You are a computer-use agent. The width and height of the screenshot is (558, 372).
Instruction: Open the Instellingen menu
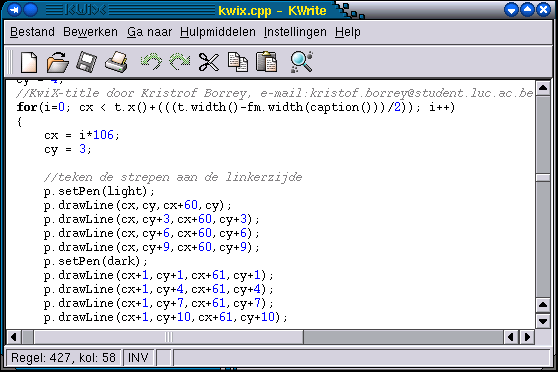295,32
